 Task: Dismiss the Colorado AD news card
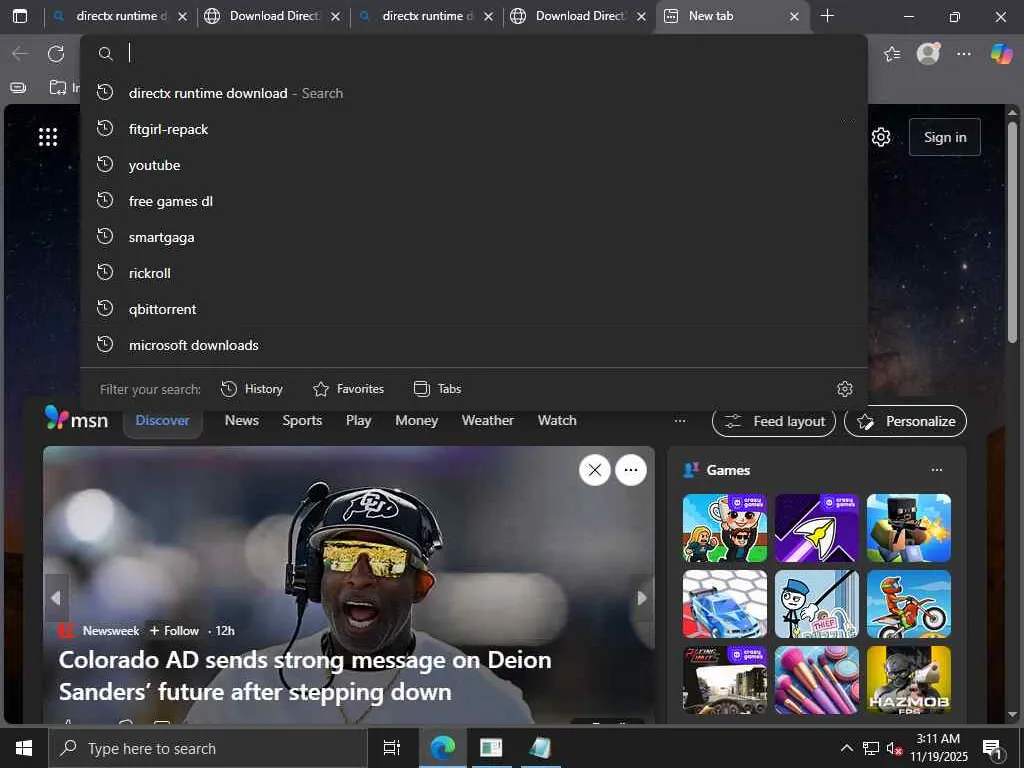(595, 470)
